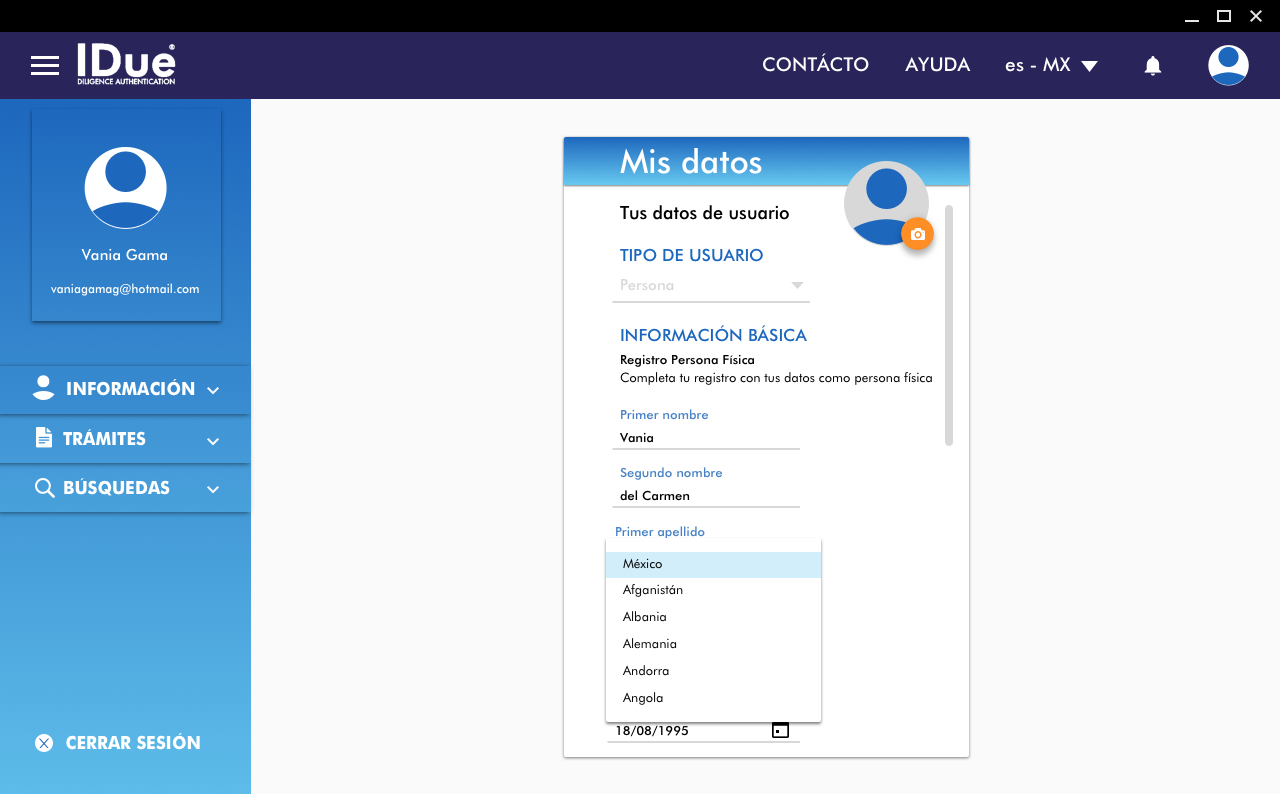Click the calendar icon beside birth date
This screenshot has width=1280, height=794.
780,731
